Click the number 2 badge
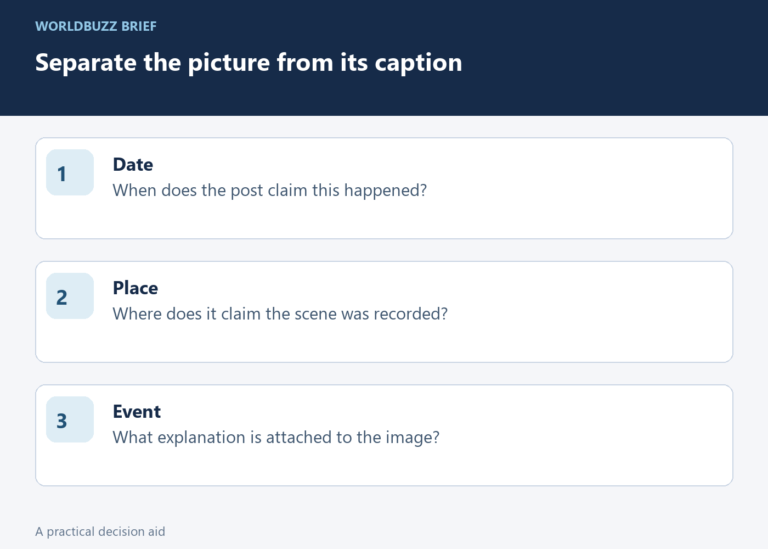 point(70,296)
